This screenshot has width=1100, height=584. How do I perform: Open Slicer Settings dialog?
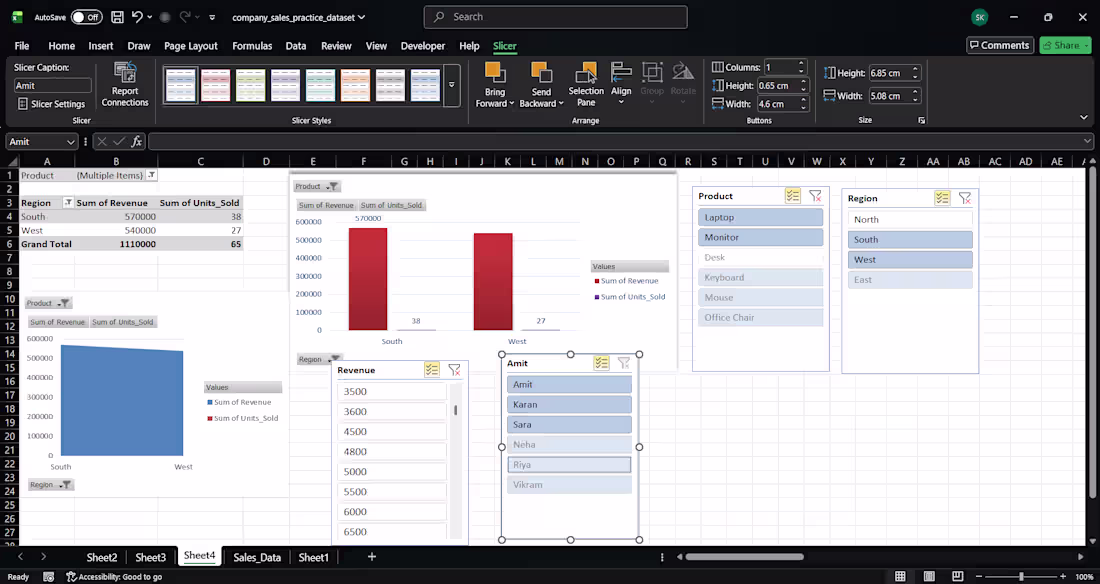click(52, 104)
